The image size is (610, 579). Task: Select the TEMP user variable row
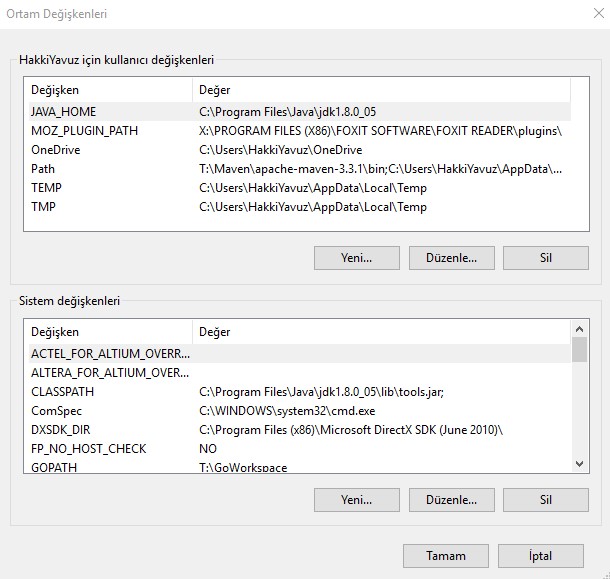click(300, 188)
